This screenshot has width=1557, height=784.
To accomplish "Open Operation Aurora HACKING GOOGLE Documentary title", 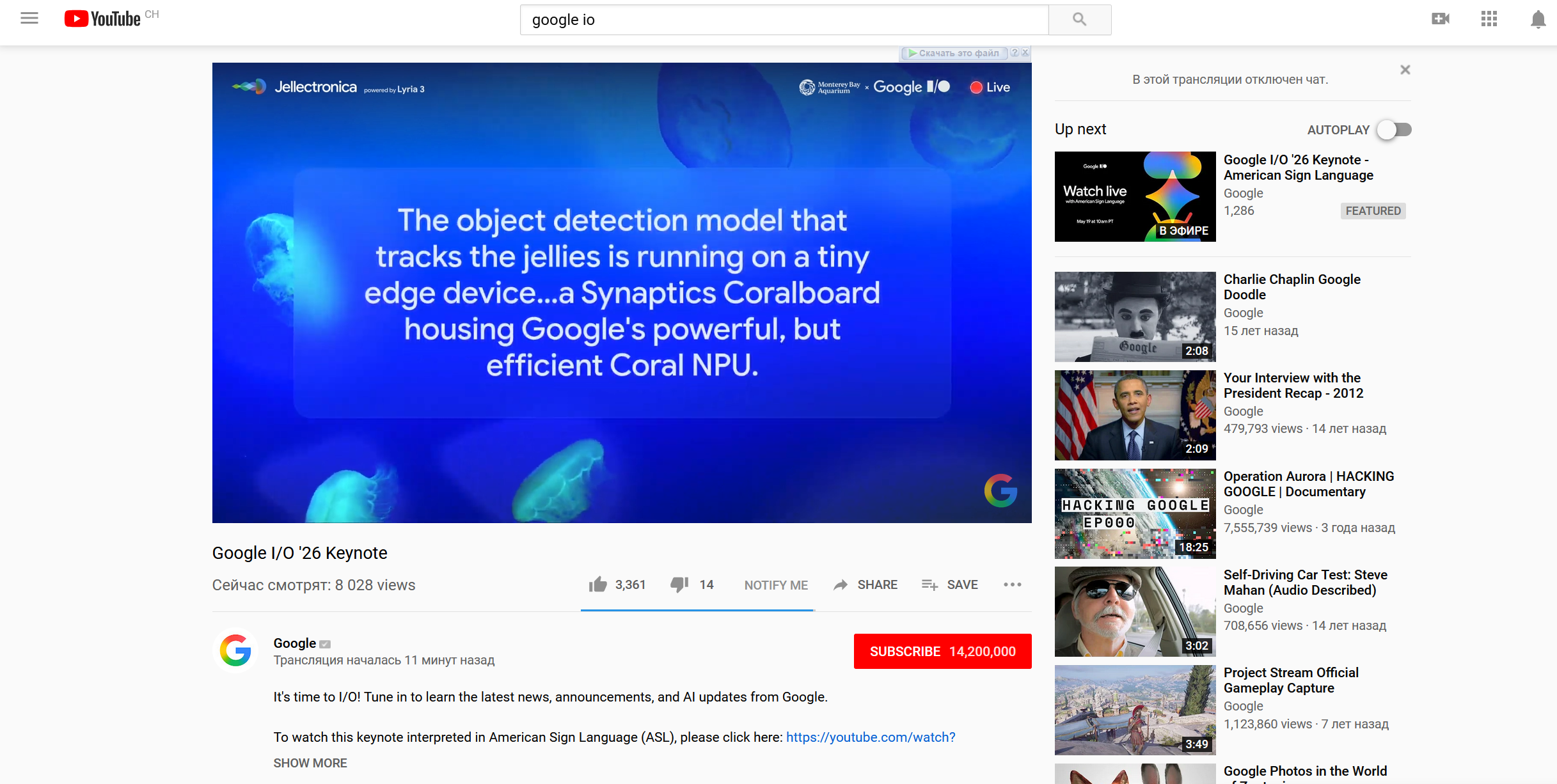I will tap(1309, 484).
